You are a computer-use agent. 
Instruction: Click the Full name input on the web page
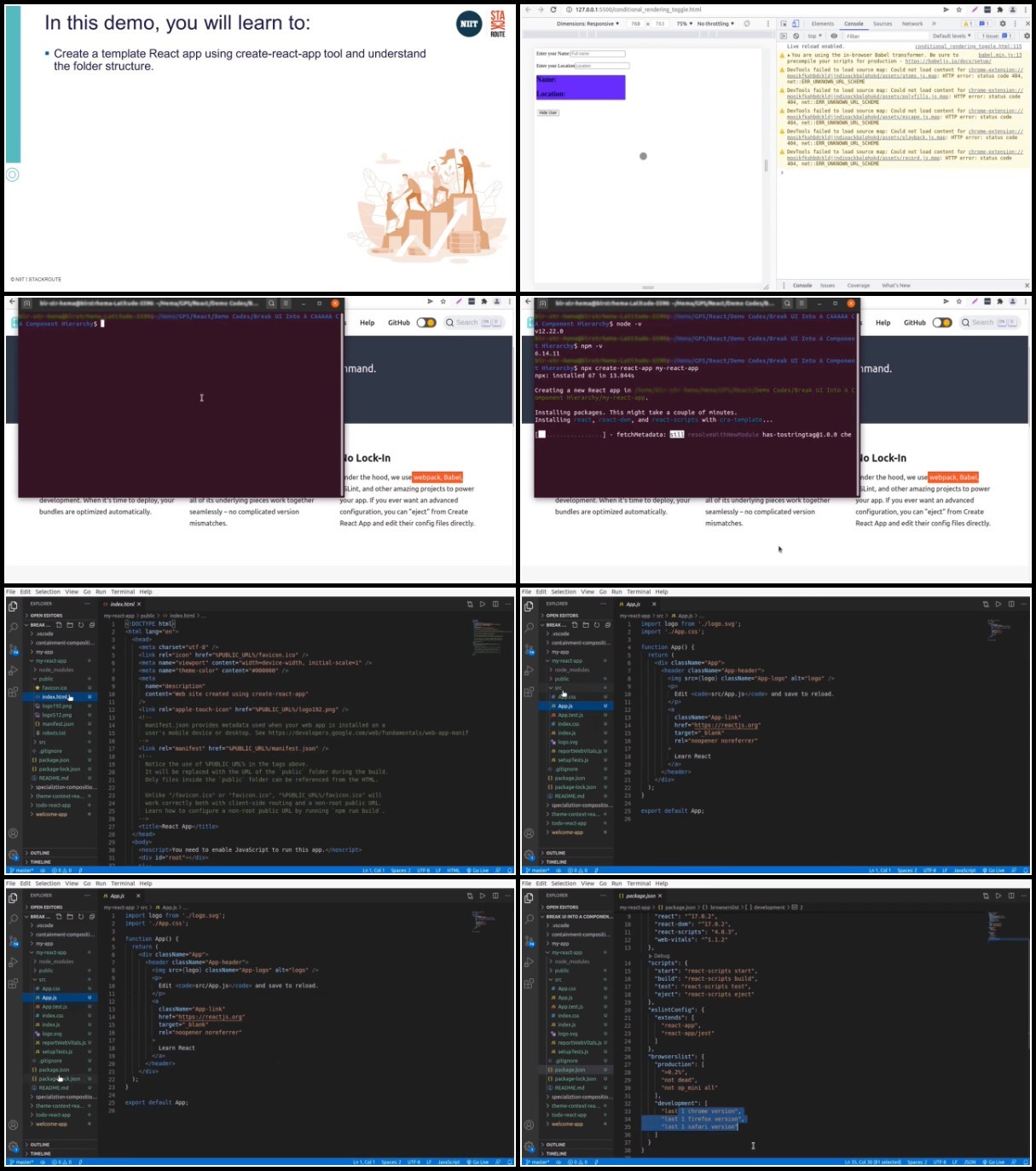tap(598, 54)
